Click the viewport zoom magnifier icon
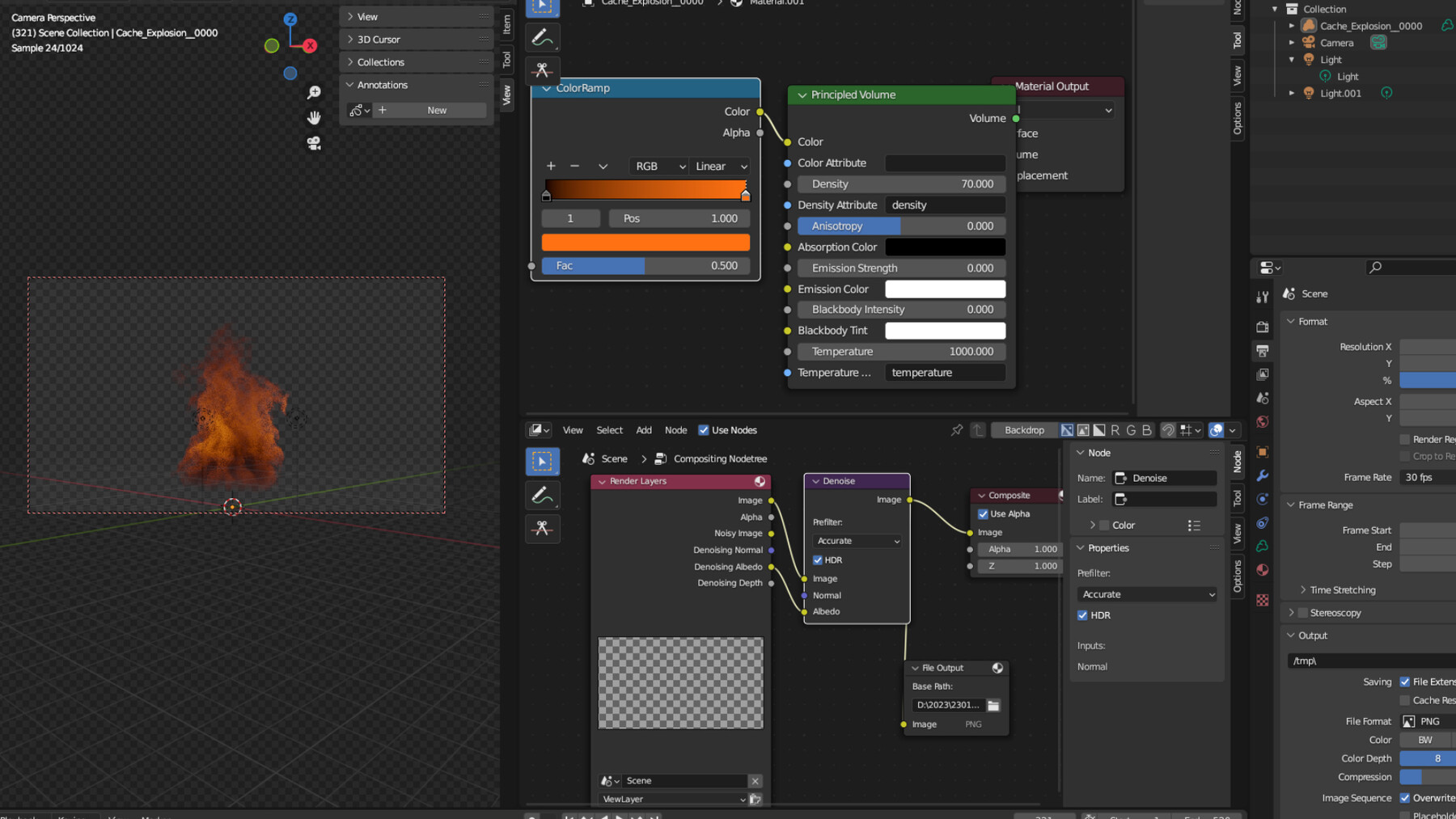The width and height of the screenshot is (1456, 819). tap(314, 92)
